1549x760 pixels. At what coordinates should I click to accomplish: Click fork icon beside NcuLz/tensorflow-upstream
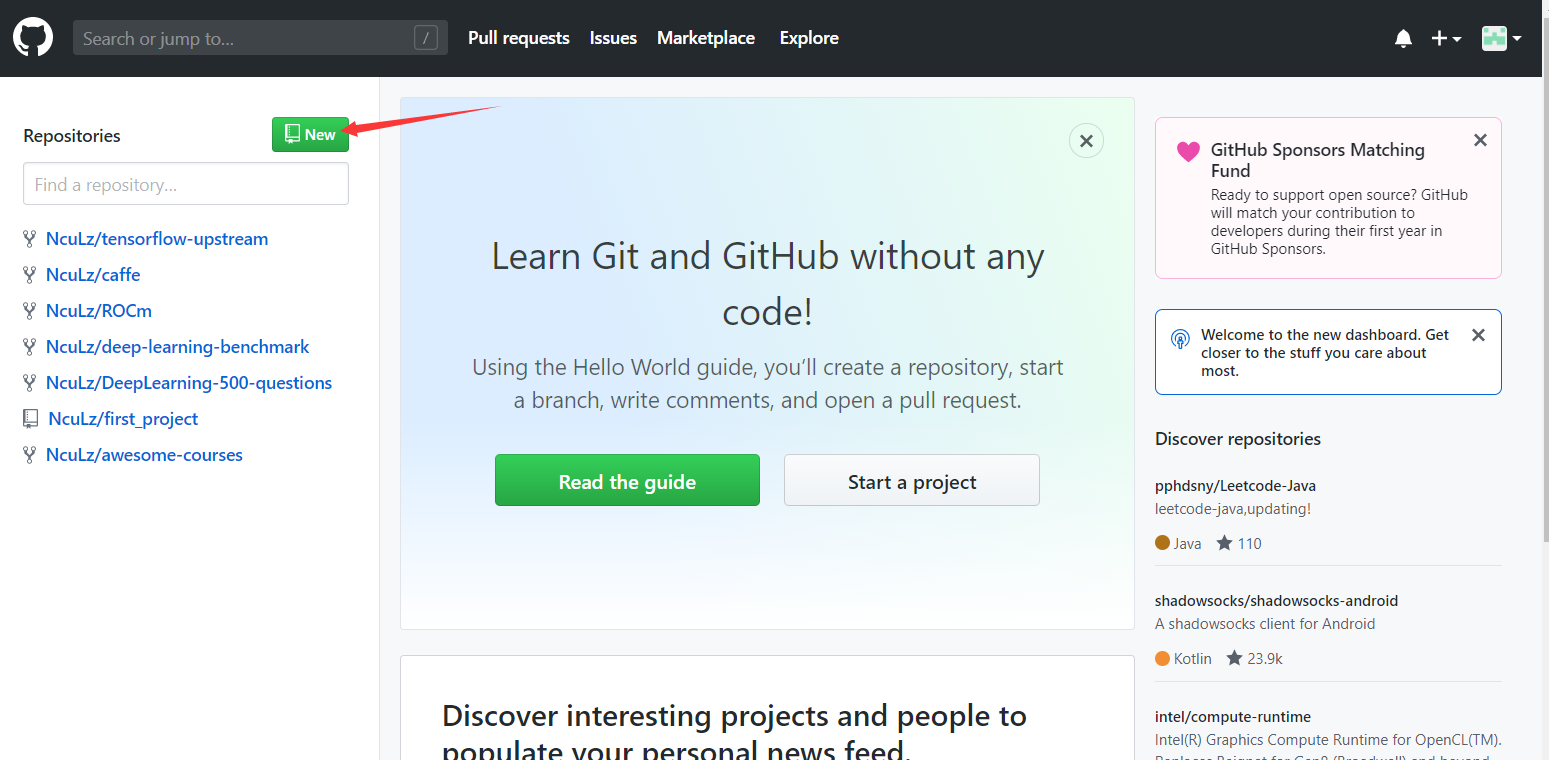coord(30,239)
